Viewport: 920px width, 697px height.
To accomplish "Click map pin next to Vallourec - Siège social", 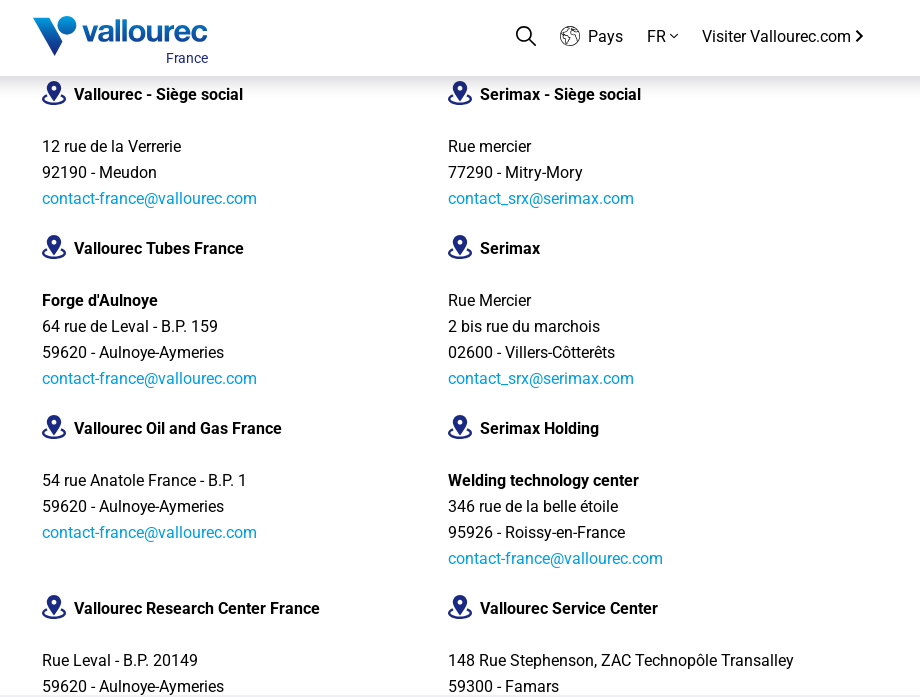I will 54,94.
